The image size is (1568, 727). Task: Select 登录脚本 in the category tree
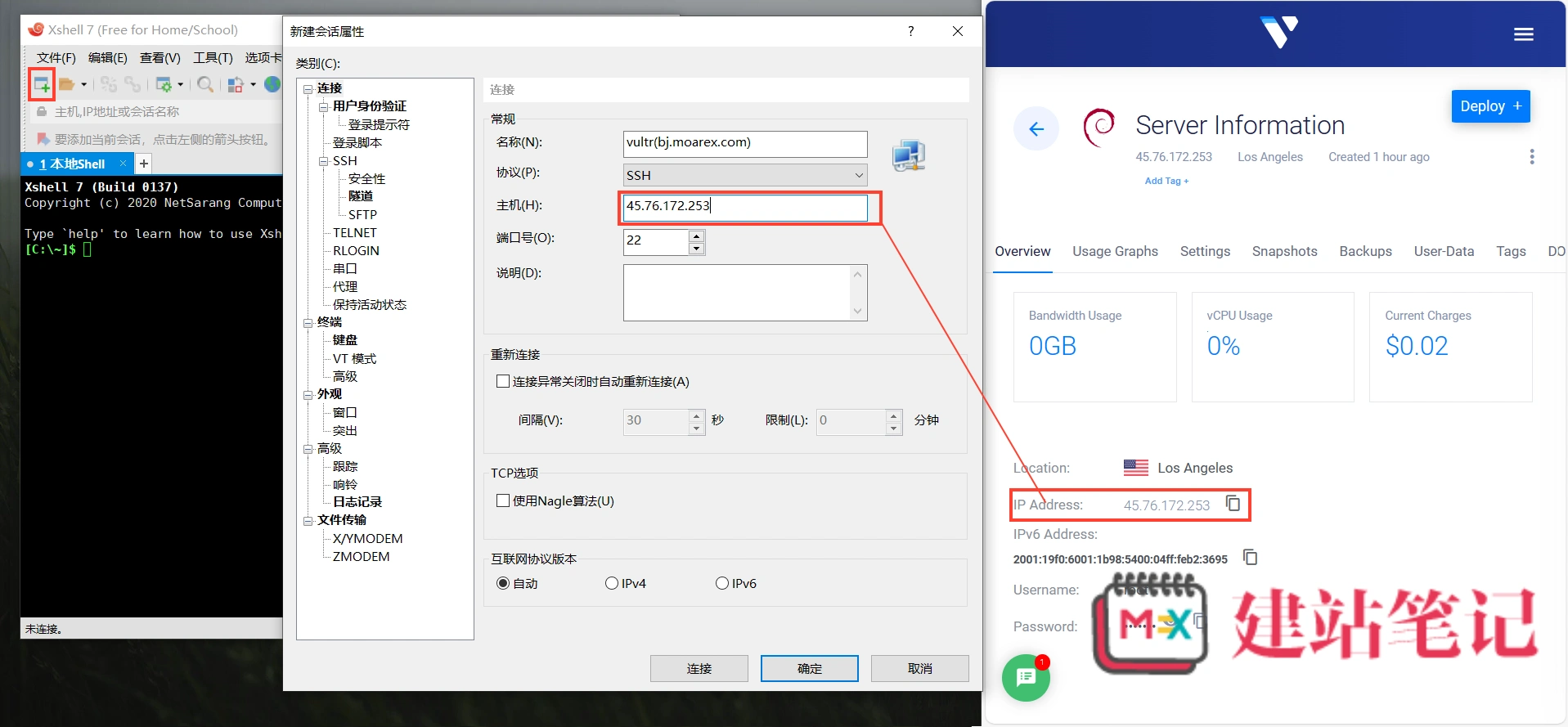[x=357, y=142]
